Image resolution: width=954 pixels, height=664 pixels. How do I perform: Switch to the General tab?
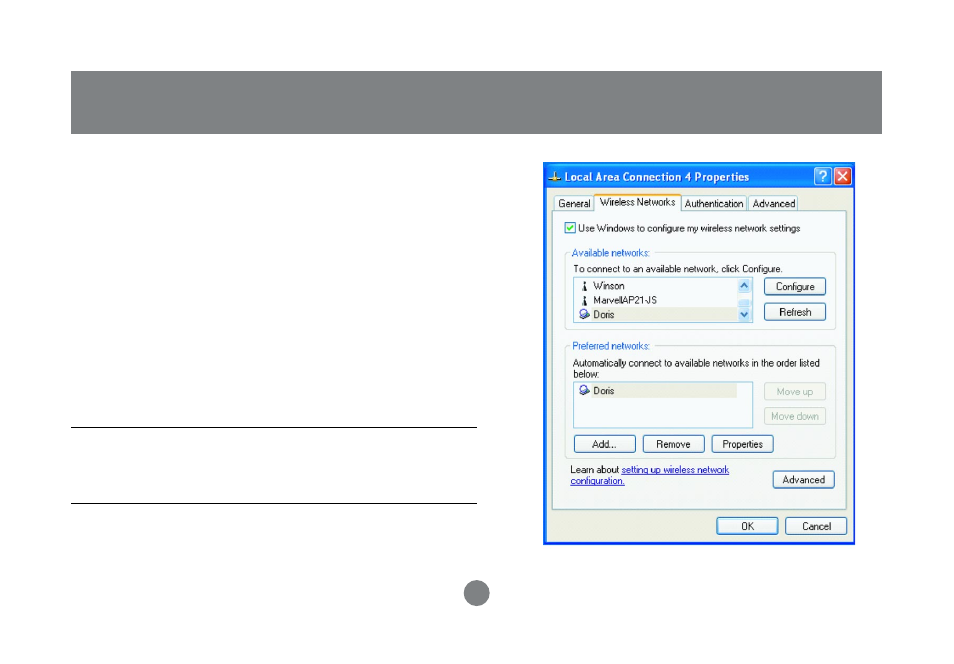(574, 203)
